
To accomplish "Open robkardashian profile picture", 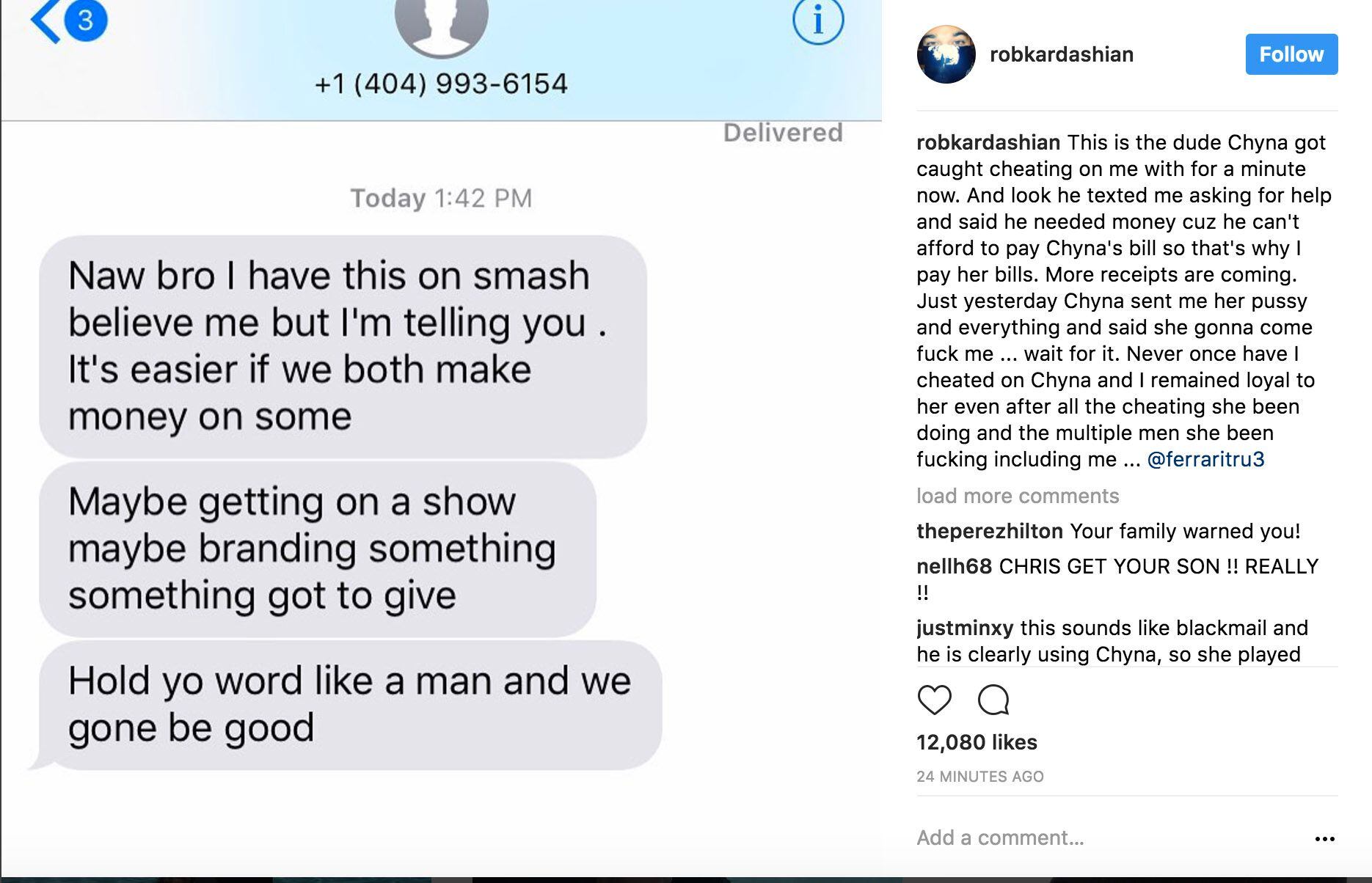I will click(946, 54).
